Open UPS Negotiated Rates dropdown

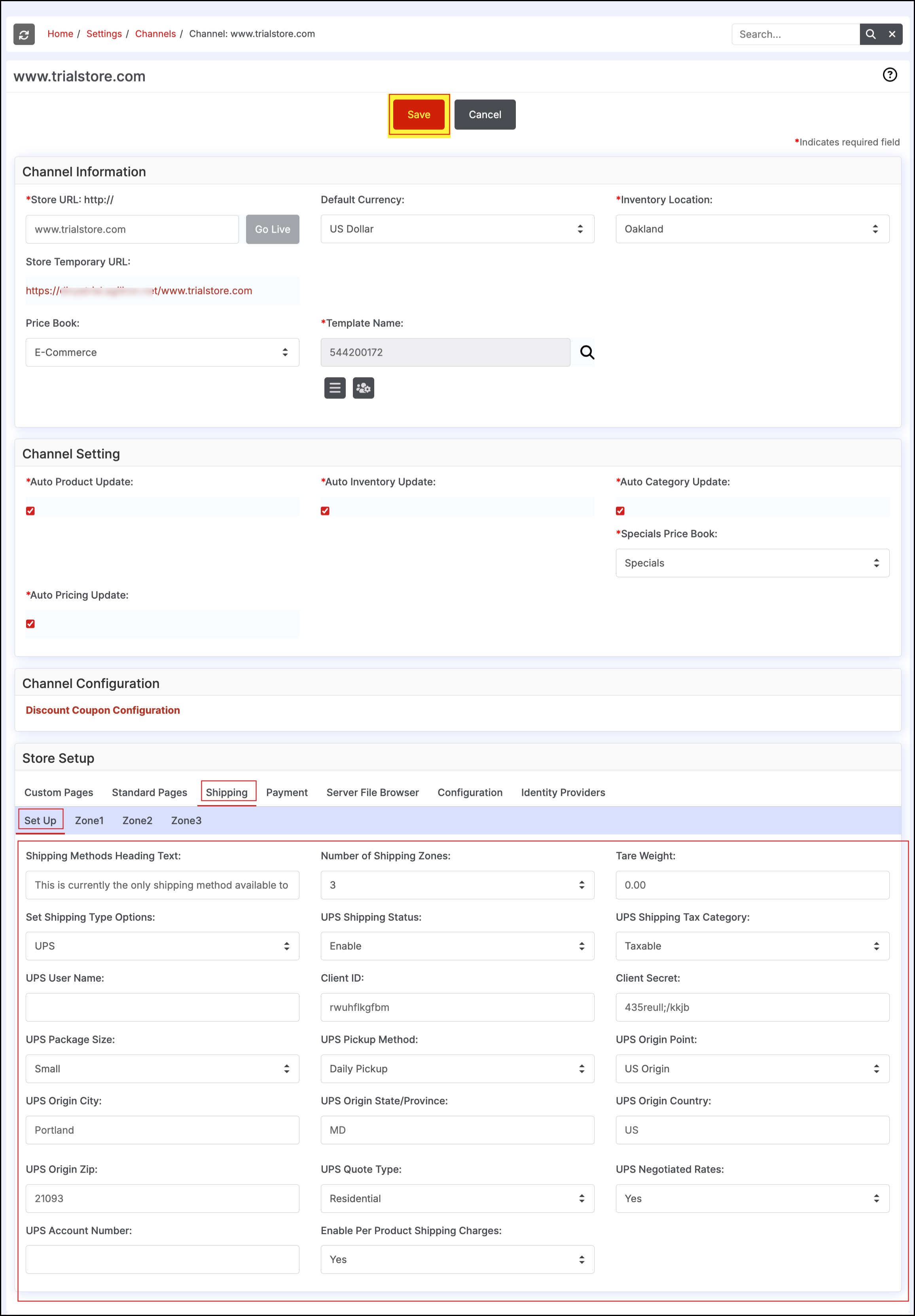[752, 1198]
